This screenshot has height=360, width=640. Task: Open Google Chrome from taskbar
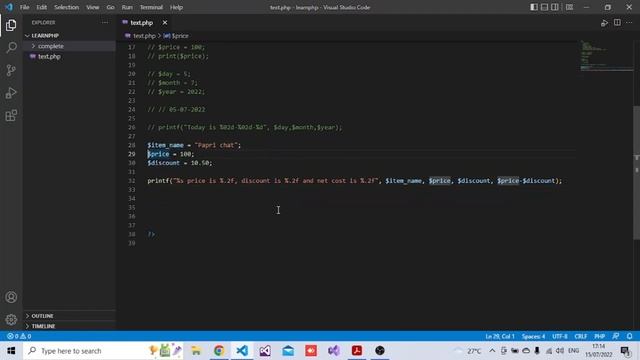(x=219, y=351)
